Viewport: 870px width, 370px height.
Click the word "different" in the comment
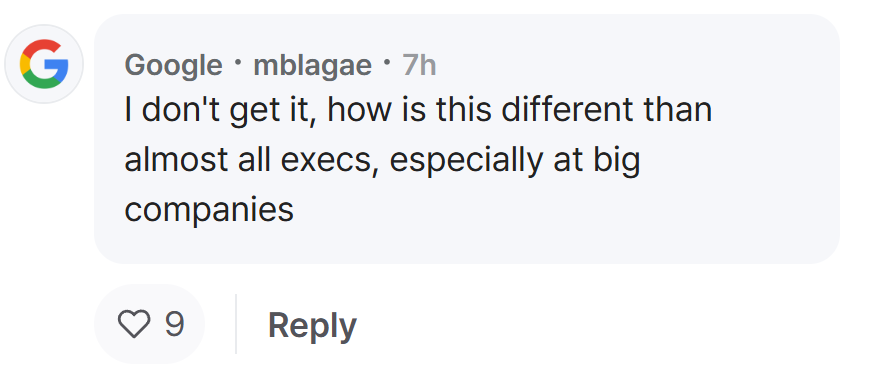566,109
